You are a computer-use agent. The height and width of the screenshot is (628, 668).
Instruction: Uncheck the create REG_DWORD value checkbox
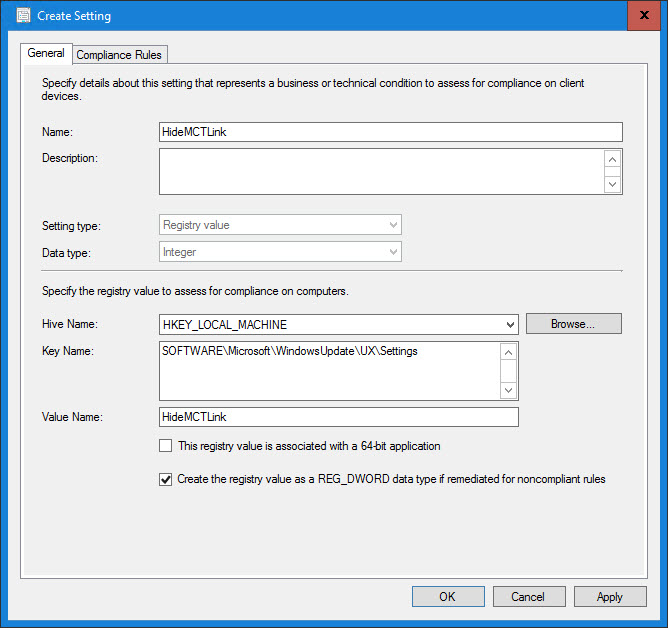[x=166, y=479]
